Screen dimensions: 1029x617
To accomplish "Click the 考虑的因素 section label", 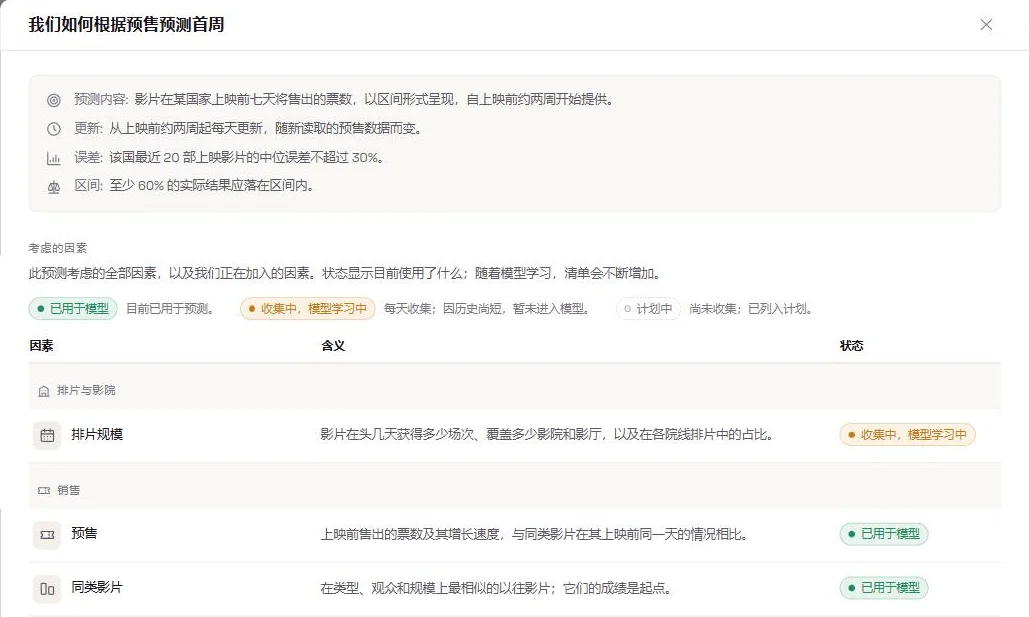I will tap(58, 248).
